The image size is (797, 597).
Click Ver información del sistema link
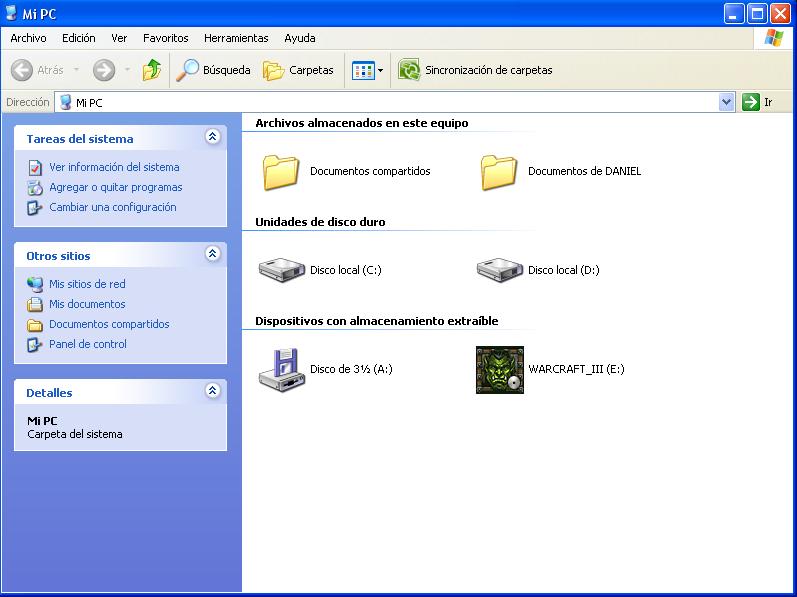click(x=114, y=167)
